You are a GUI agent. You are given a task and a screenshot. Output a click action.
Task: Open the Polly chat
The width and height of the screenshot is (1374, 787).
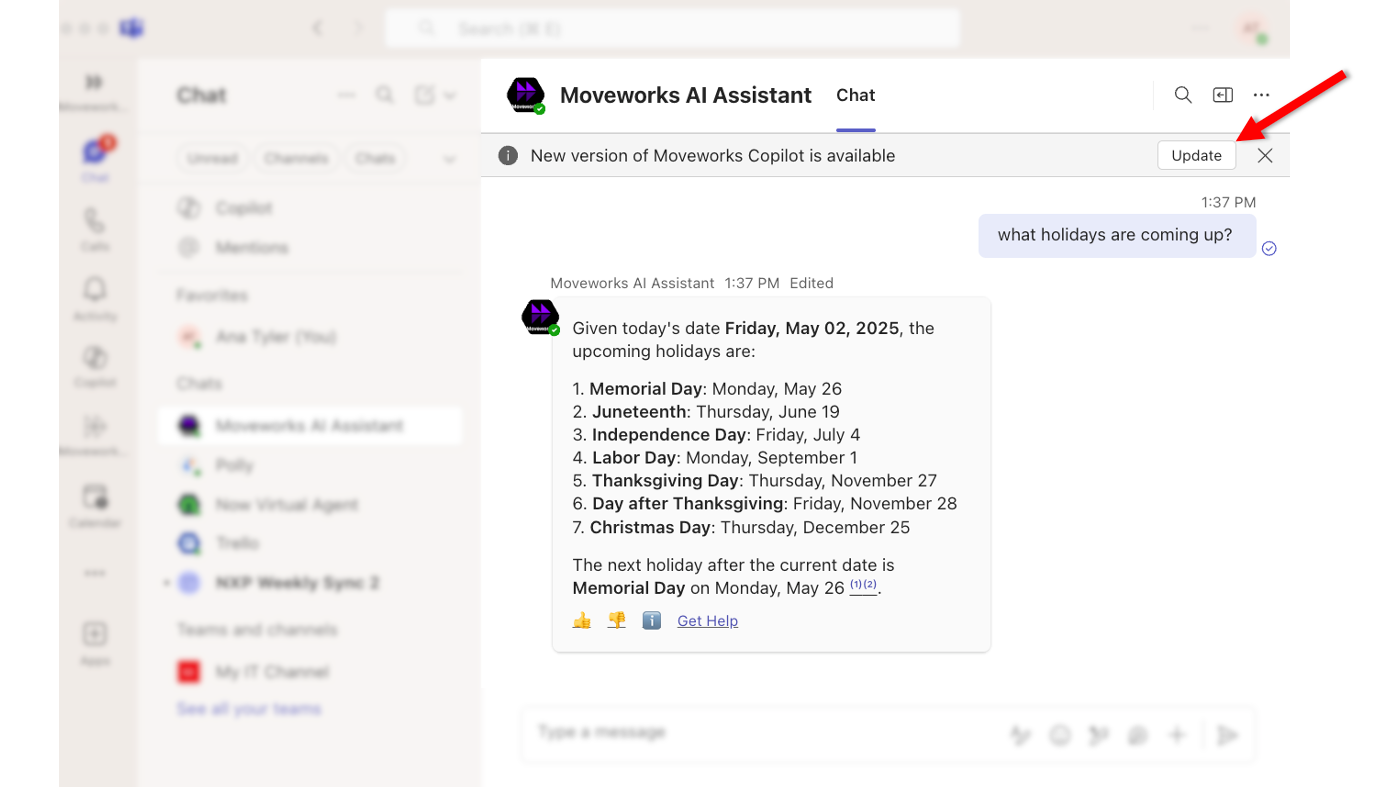(310, 465)
